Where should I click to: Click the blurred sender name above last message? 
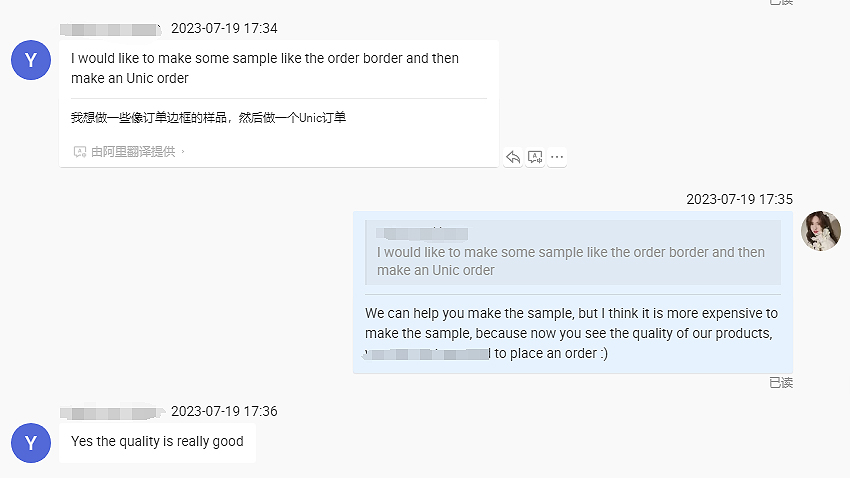pyautogui.click(x=110, y=411)
